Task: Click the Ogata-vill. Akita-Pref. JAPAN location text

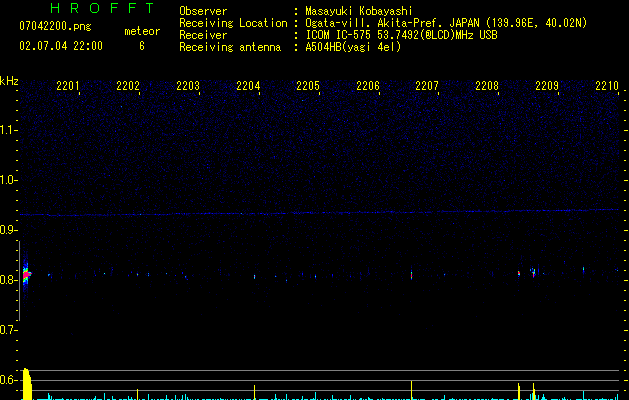Action: [x=446, y=23]
